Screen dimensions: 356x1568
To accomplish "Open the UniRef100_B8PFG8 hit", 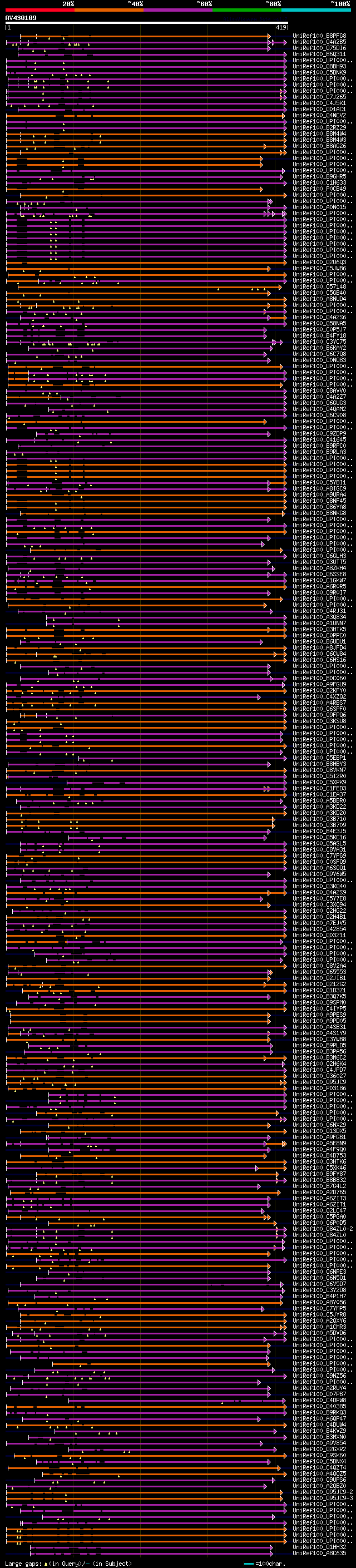I will tap(319, 36).
